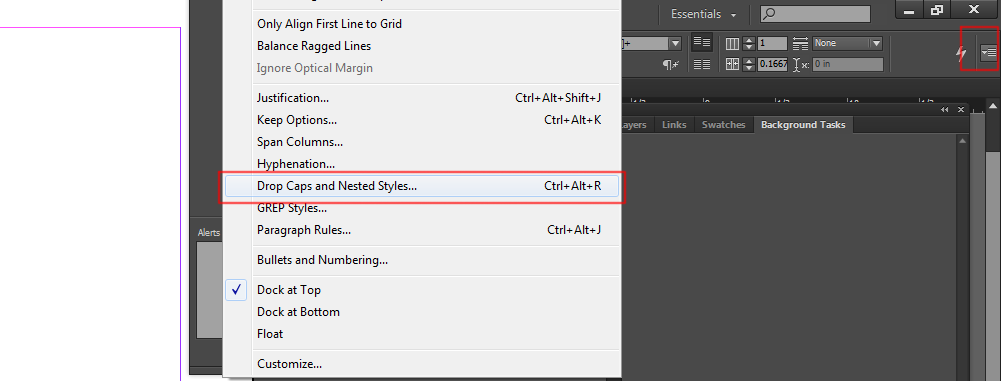Switch to the Swatches tab
The image size is (1005, 381).
click(x=723, y=125)
